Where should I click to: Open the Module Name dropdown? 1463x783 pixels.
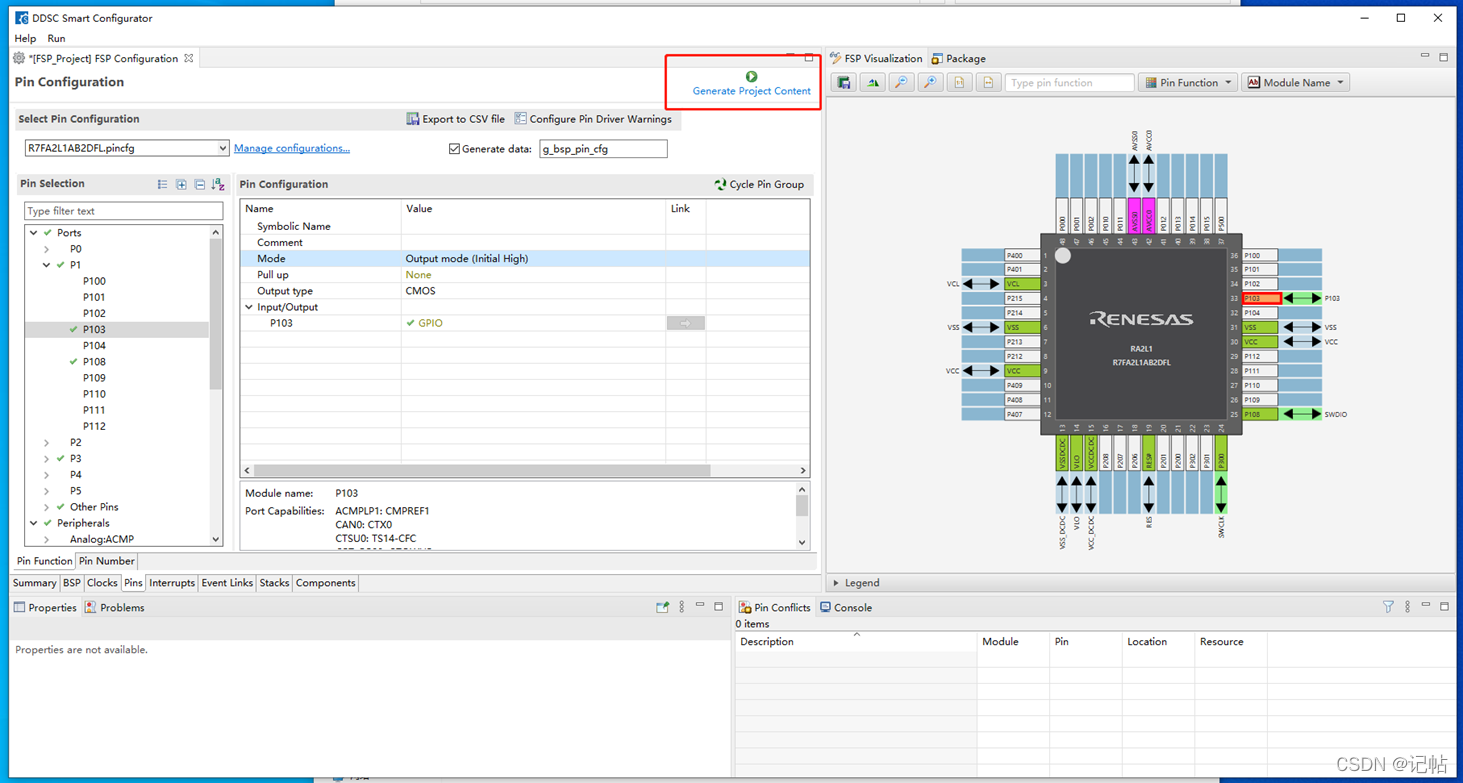1296,83
